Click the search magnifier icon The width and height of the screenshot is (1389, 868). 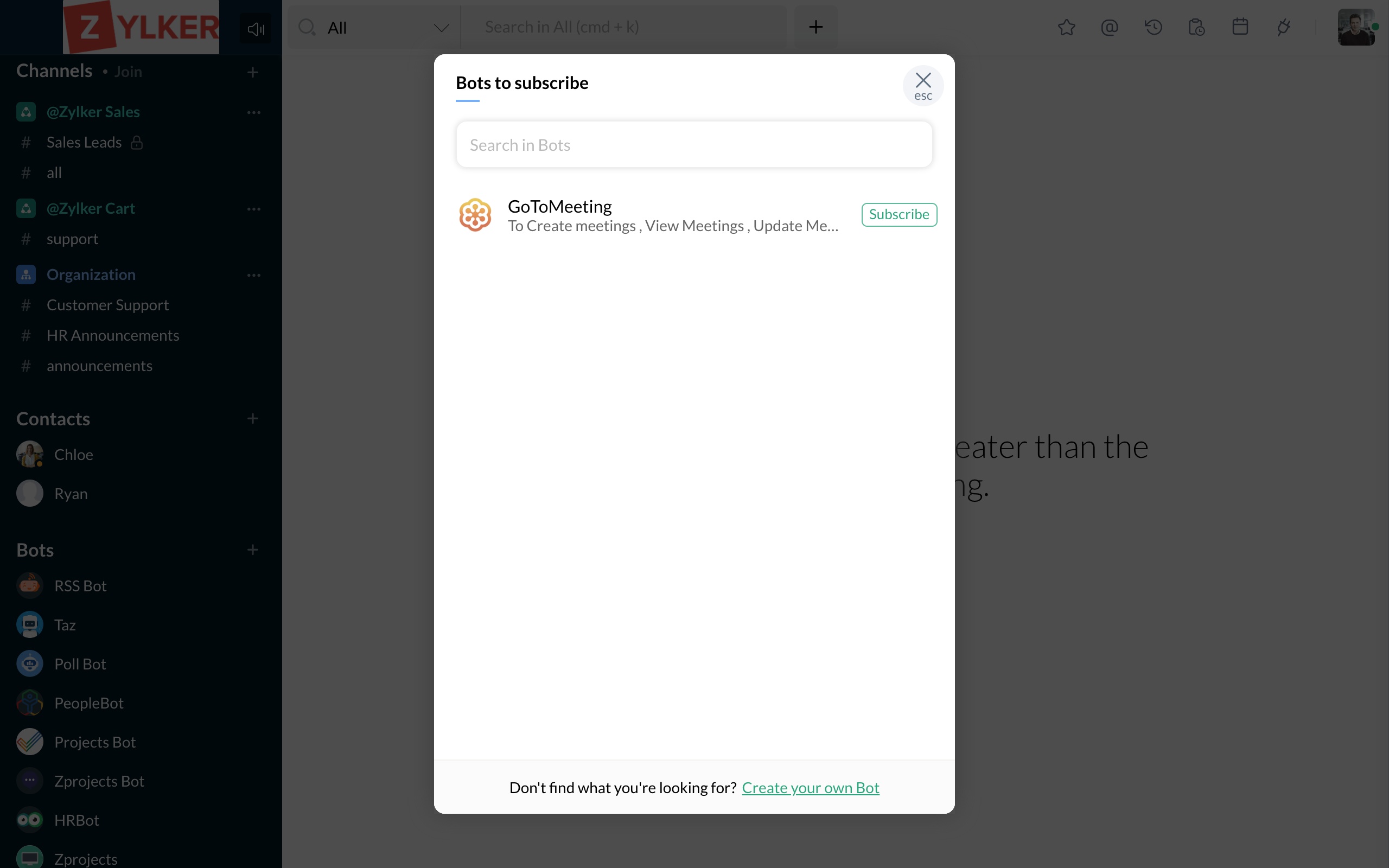point(307,27)
